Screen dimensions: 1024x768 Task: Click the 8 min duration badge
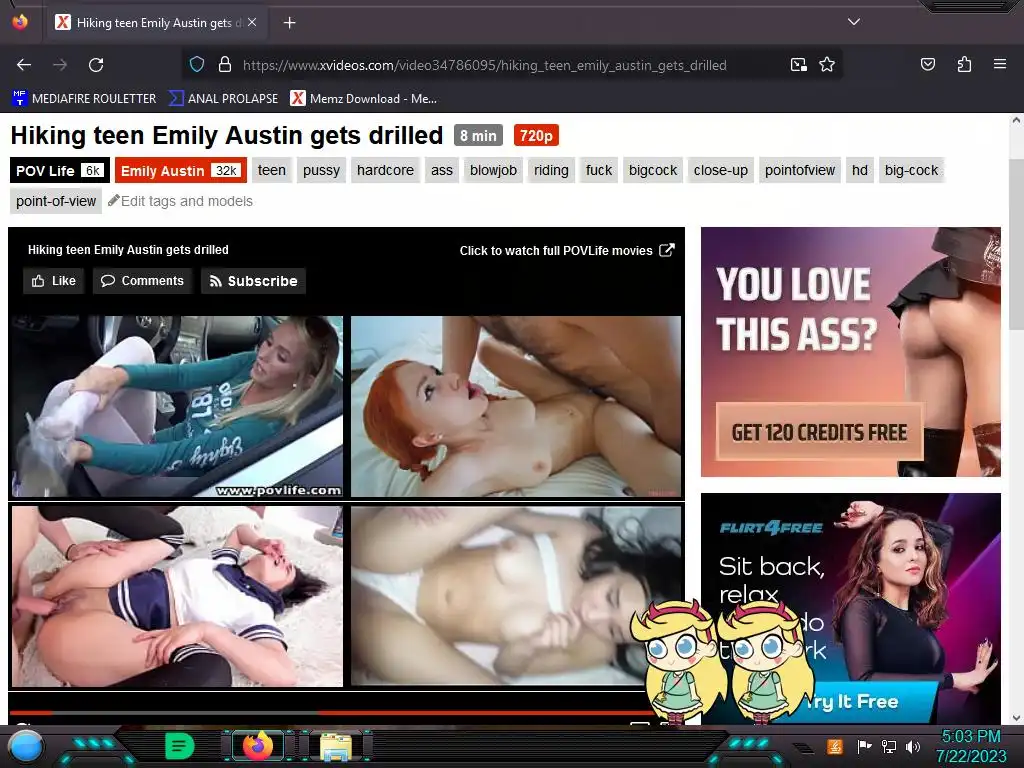(x=478, y=136)
